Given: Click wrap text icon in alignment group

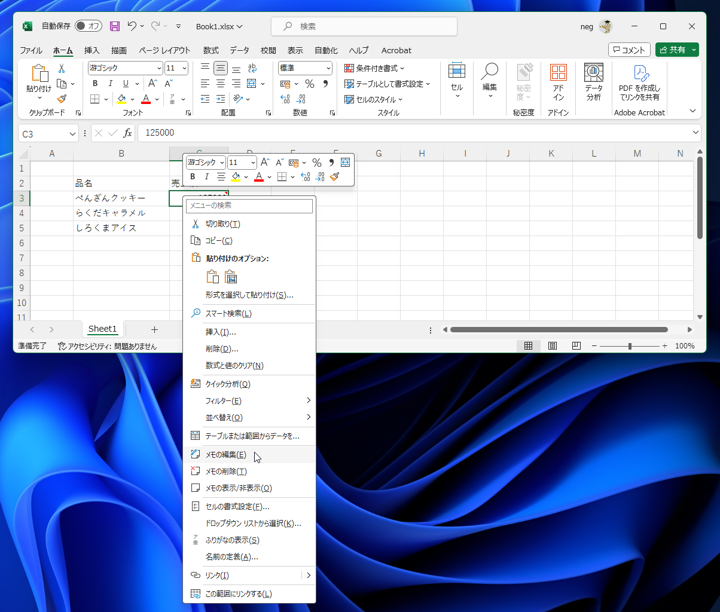Looking at the screenshot, I should [253, 68].
